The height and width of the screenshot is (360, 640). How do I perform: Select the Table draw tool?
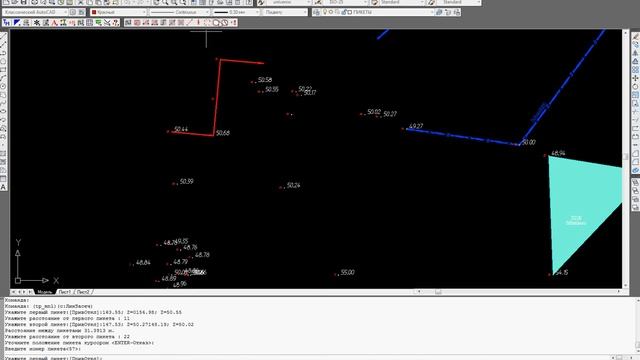(3, 178)
